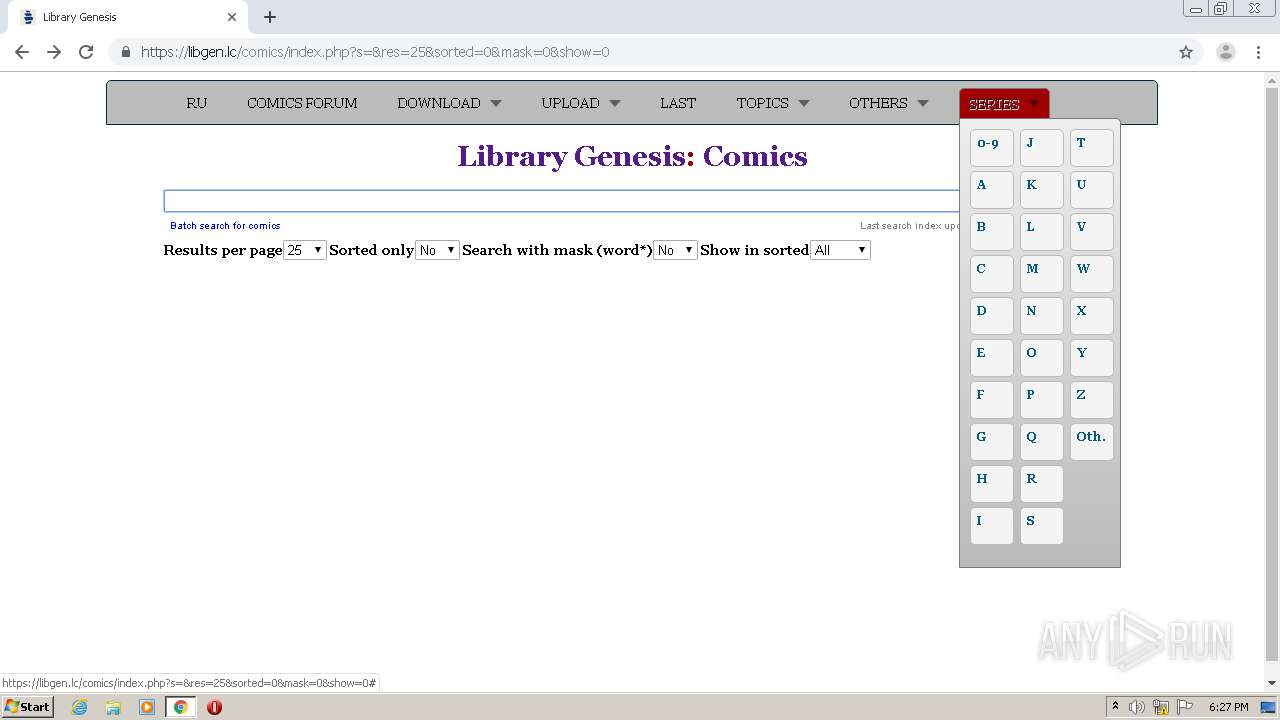Switch to the Chrome taskbar icon

(180, 707)
